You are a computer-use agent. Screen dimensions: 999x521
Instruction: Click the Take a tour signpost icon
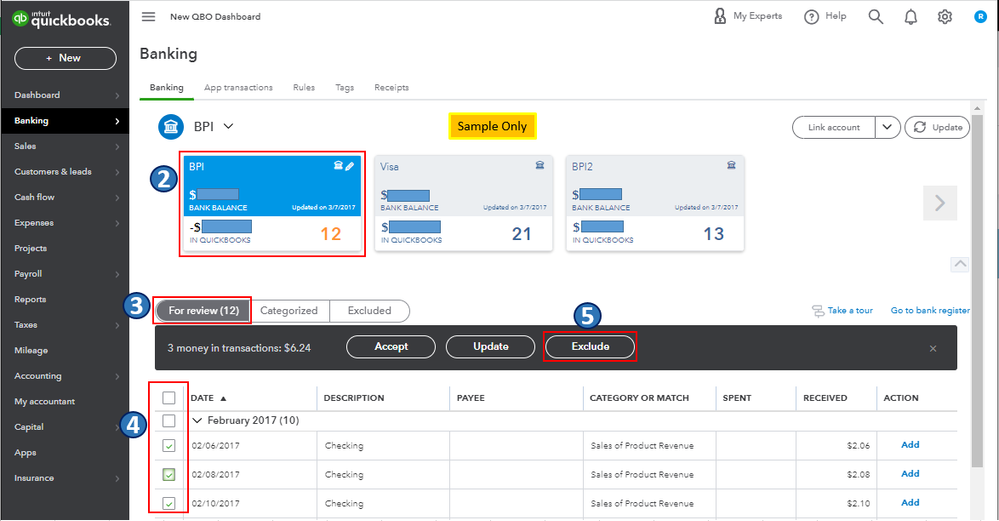point(818,311)
